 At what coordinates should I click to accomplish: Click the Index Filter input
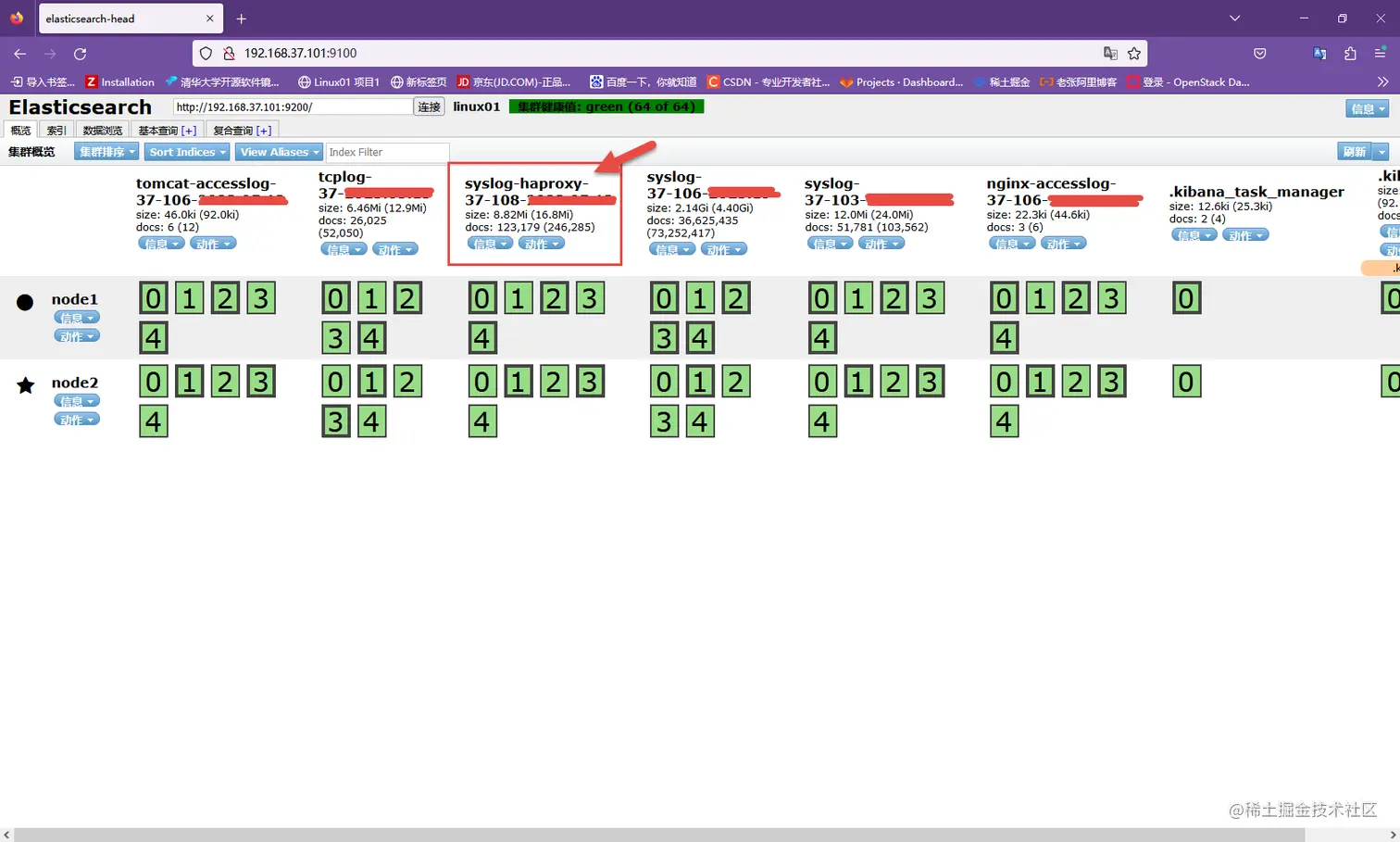(x=387, y=152)
